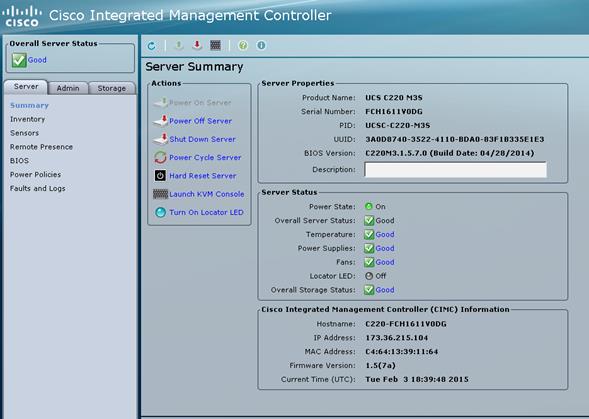Click the Hard Reset Server power icon
The width and height of the screenshot is (589, 419).
point(160,175)
